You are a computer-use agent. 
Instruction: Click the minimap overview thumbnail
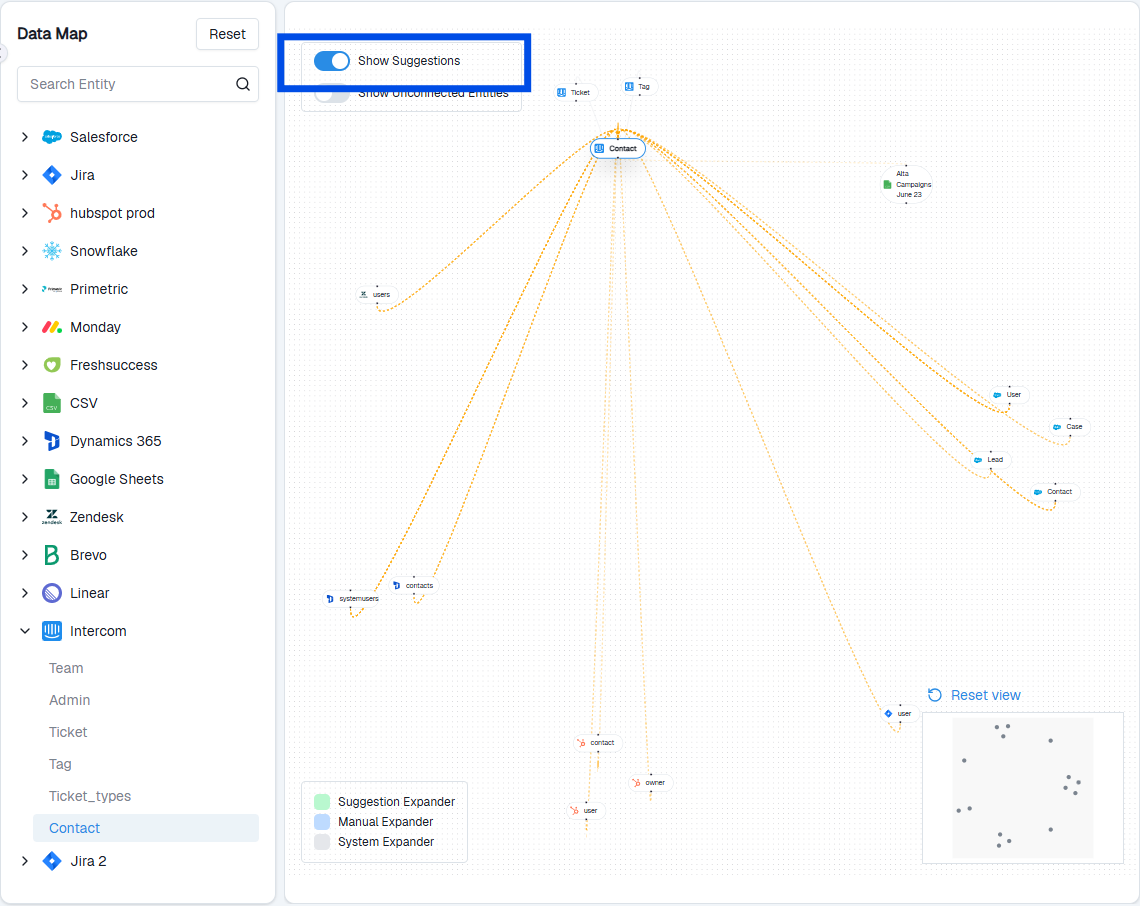tap(1022, 788)
